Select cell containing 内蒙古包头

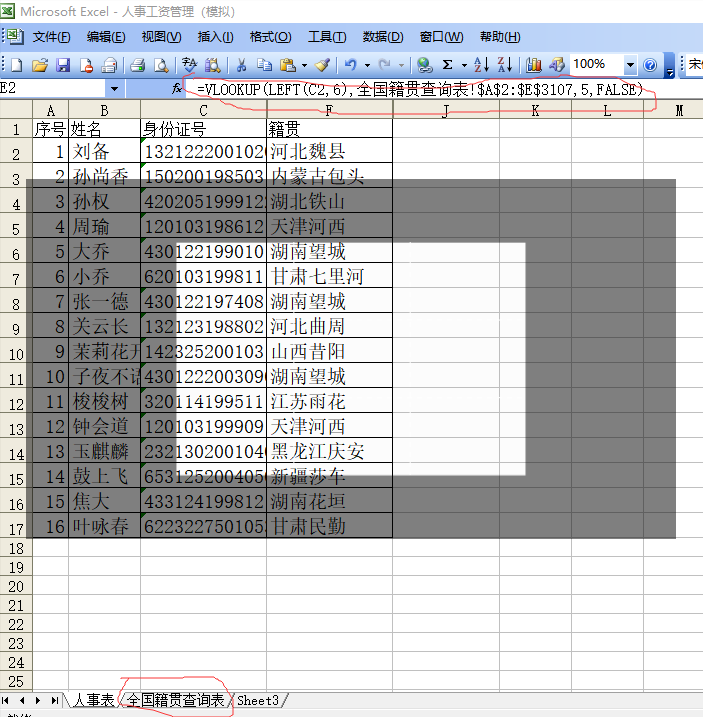tap(329, 176)
